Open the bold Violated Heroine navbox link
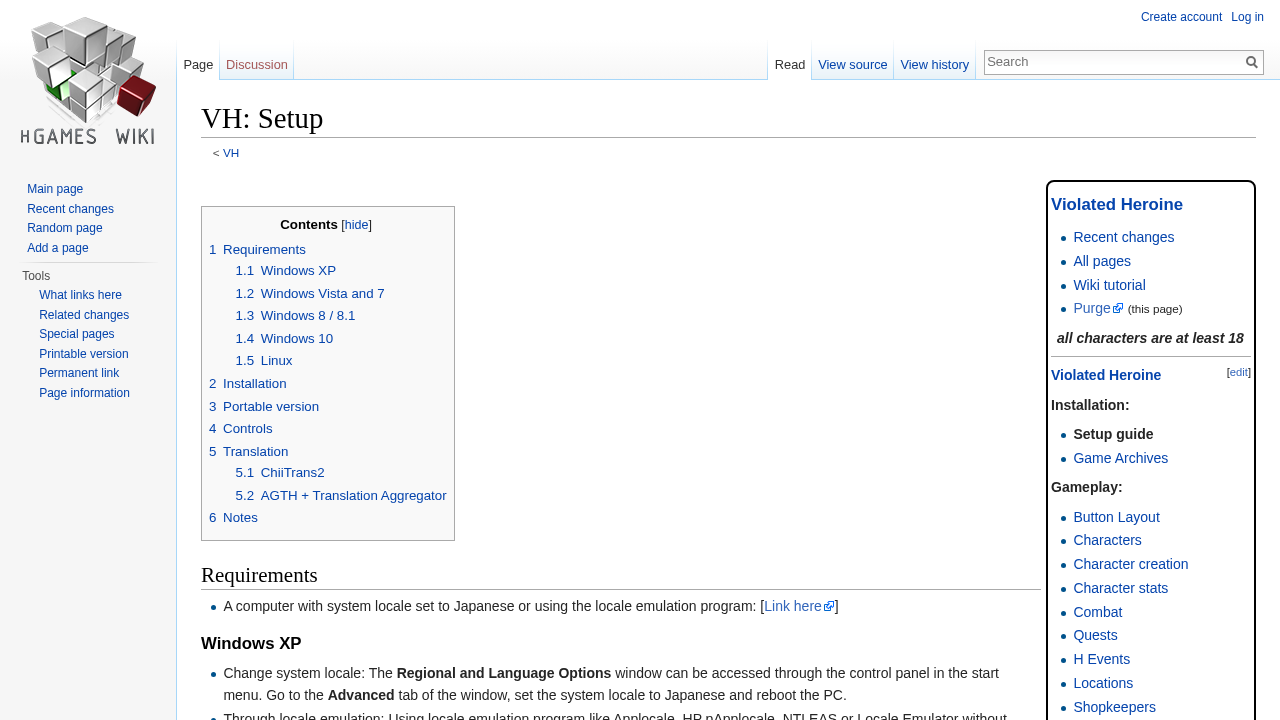Screen dimensions: 1280x720 click(1106, 375)
